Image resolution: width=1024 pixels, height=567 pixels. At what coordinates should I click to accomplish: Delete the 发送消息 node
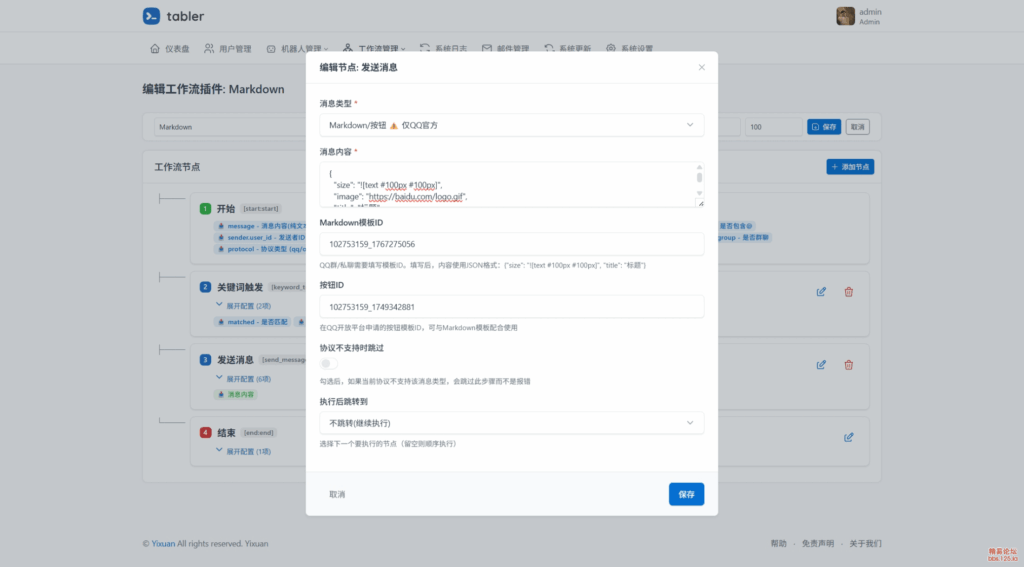pyautogui.click(x=848, y=365)
